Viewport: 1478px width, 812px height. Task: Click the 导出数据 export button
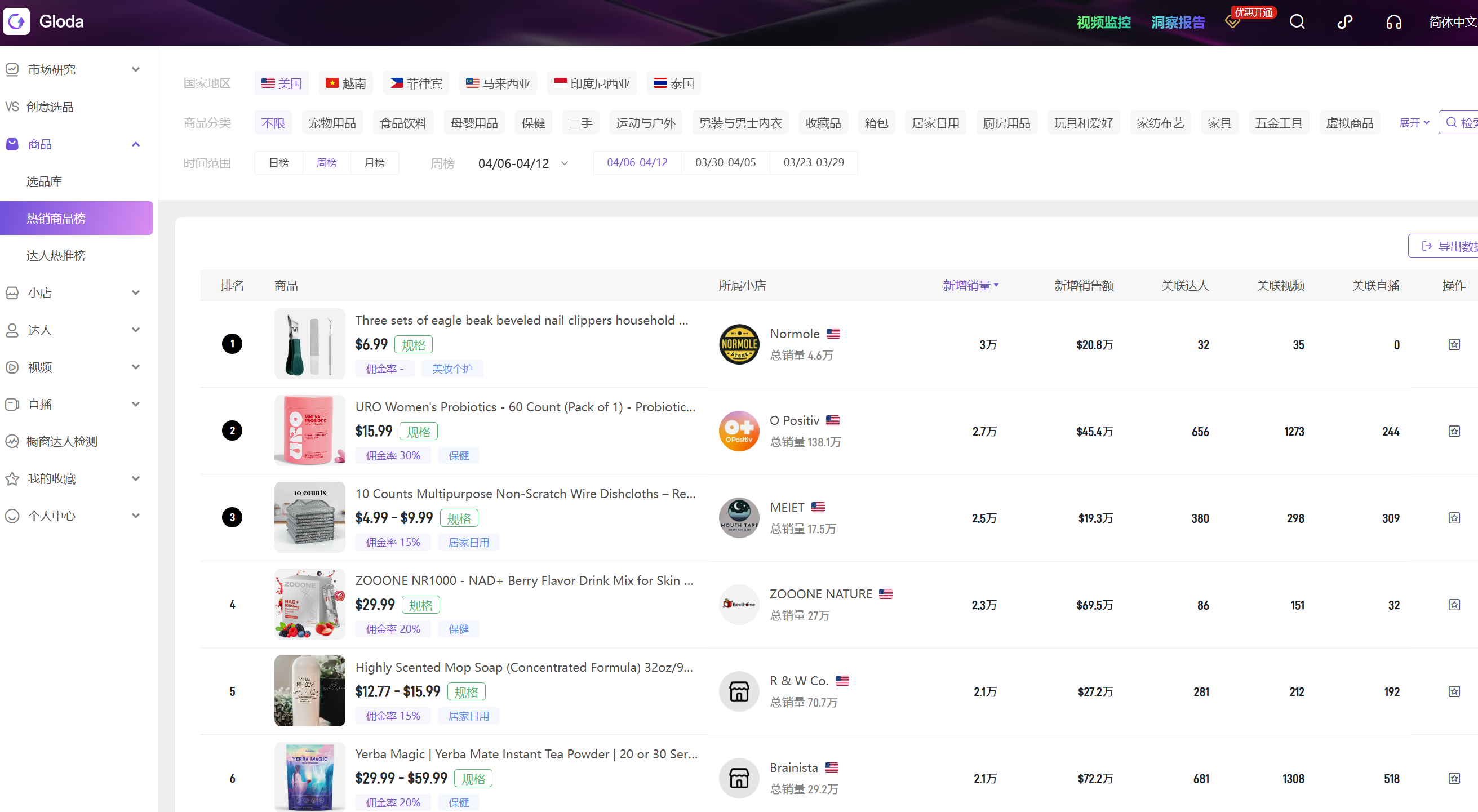[1444, 246]
